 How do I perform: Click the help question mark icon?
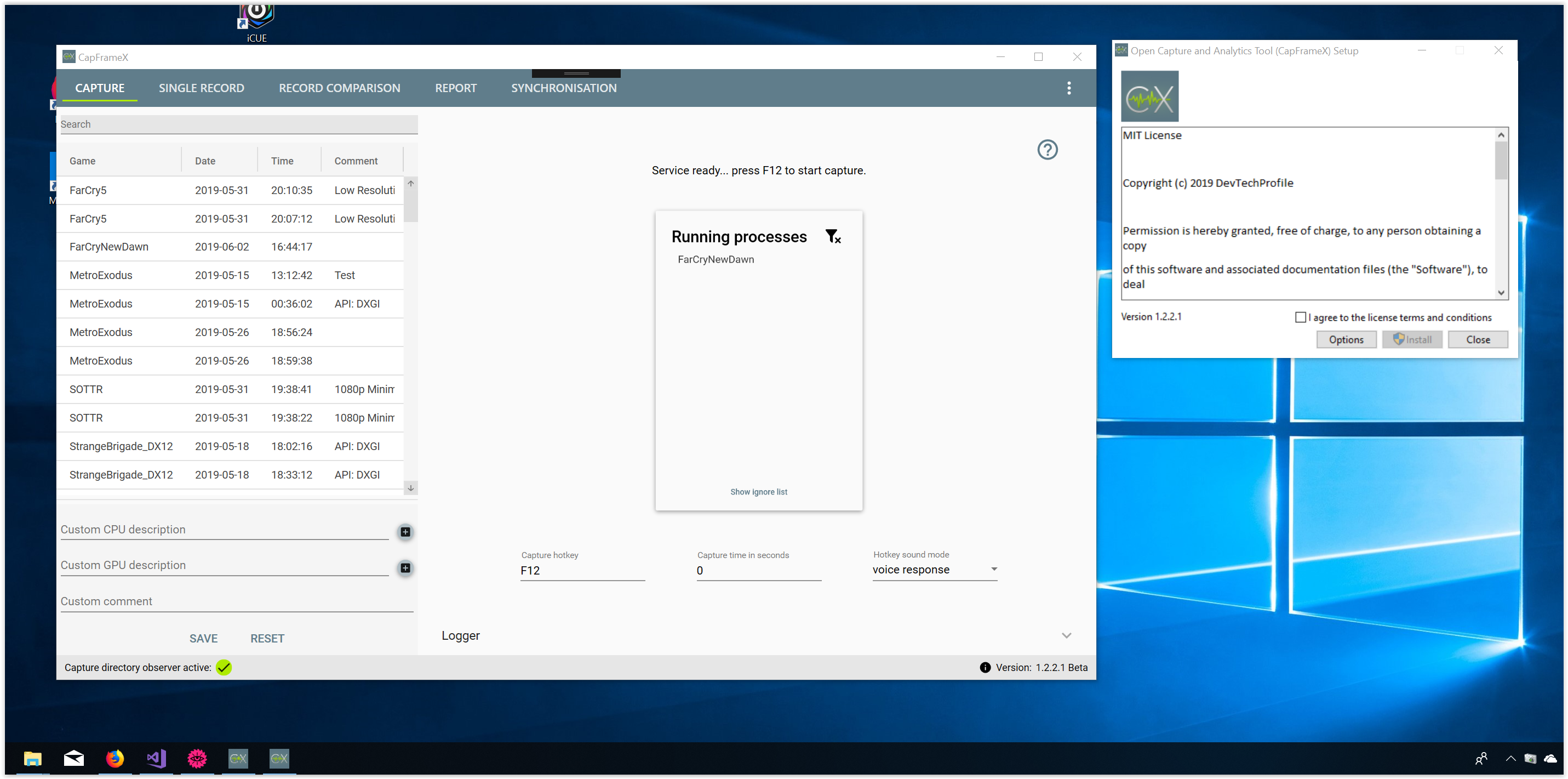[x=1047, y=150]
